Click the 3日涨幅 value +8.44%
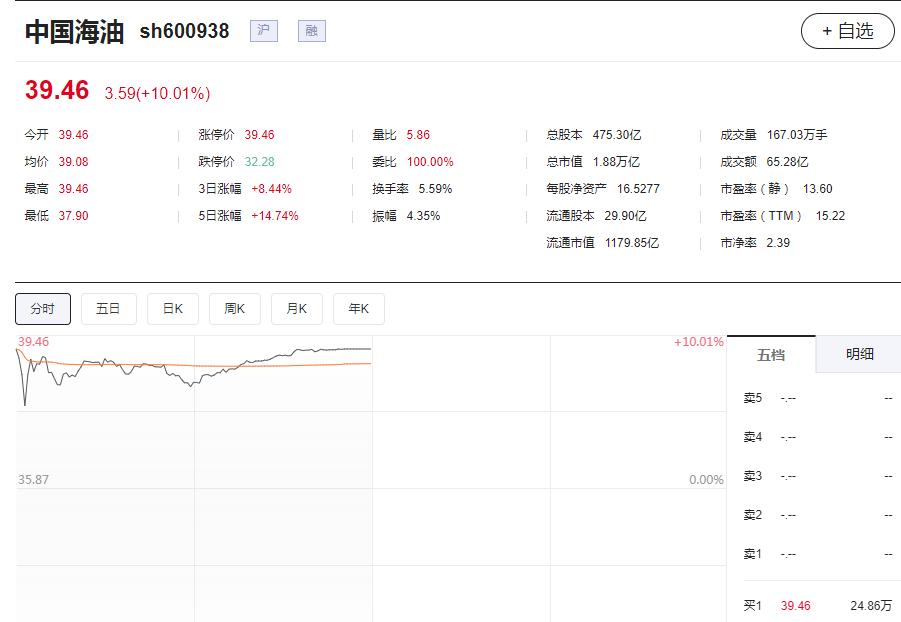Image resolution: width=901 pixels, height=622 pixels. click(x=272, y=189)
